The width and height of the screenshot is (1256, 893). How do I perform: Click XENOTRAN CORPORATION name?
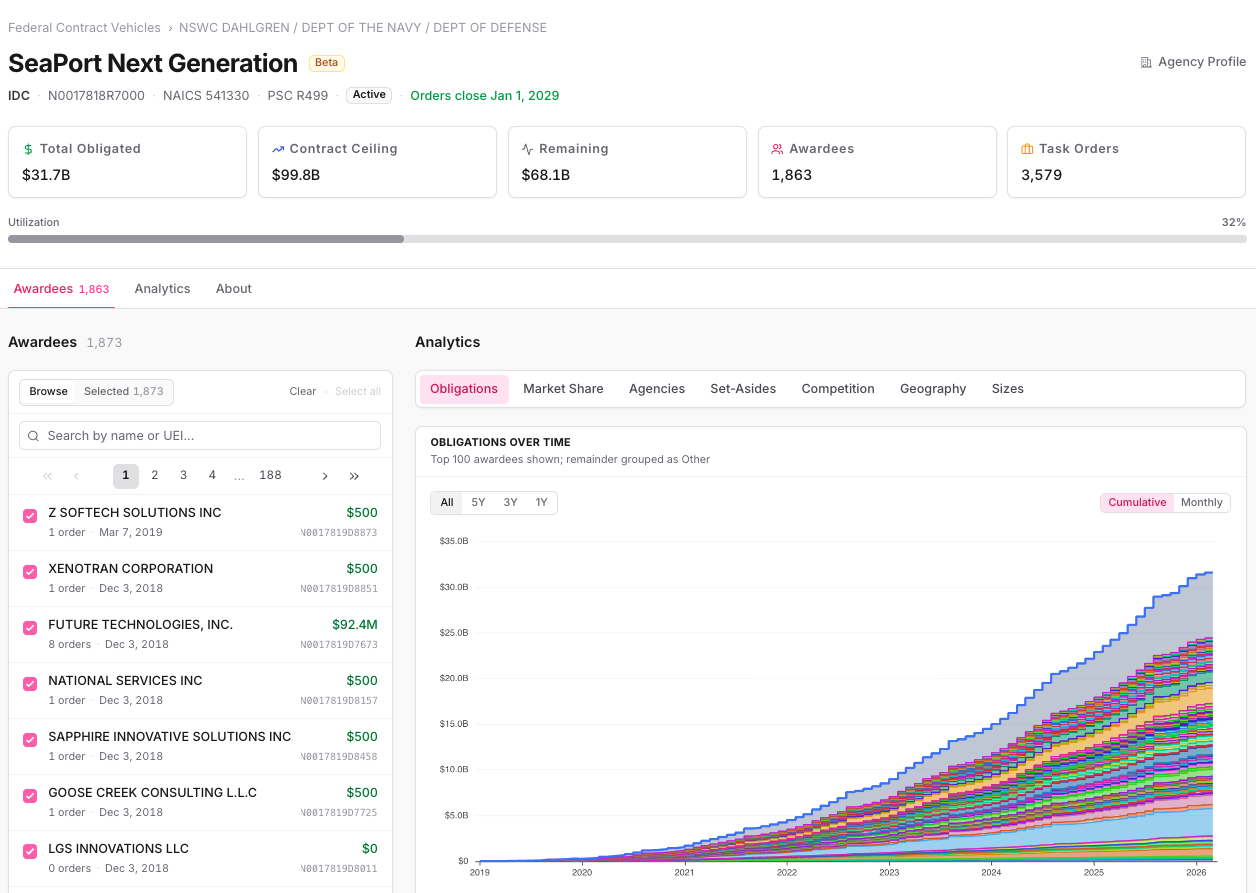(x=131, y=569)
